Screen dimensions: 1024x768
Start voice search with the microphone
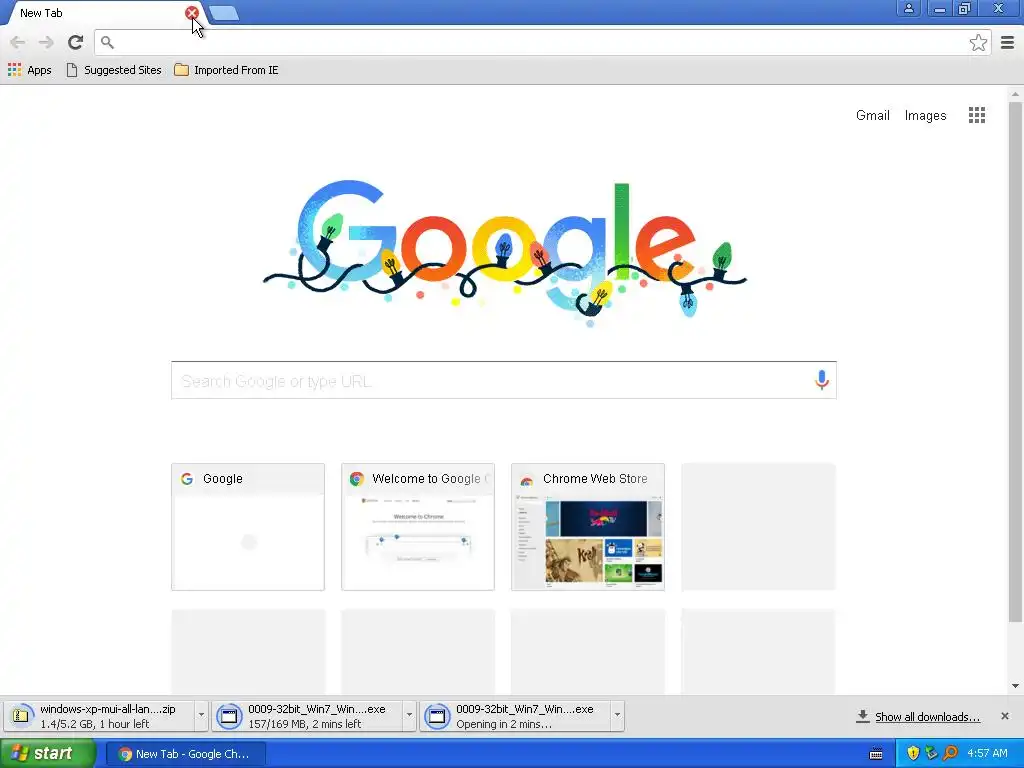[x=822, y=379]
